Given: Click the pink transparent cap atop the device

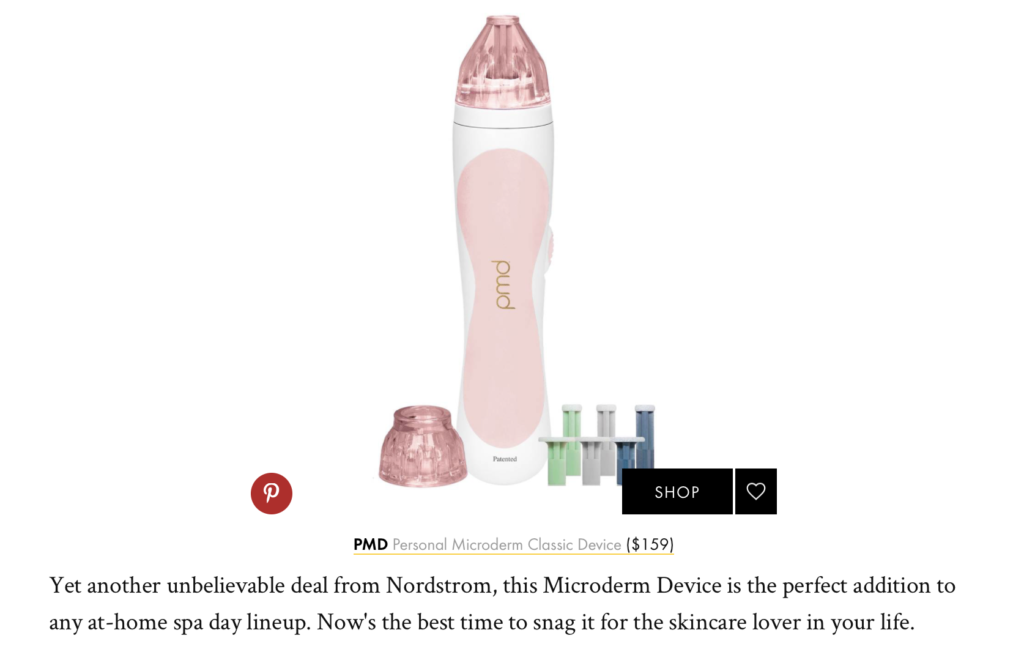Looking at the screenshot, I should click(x=503, y=62).
